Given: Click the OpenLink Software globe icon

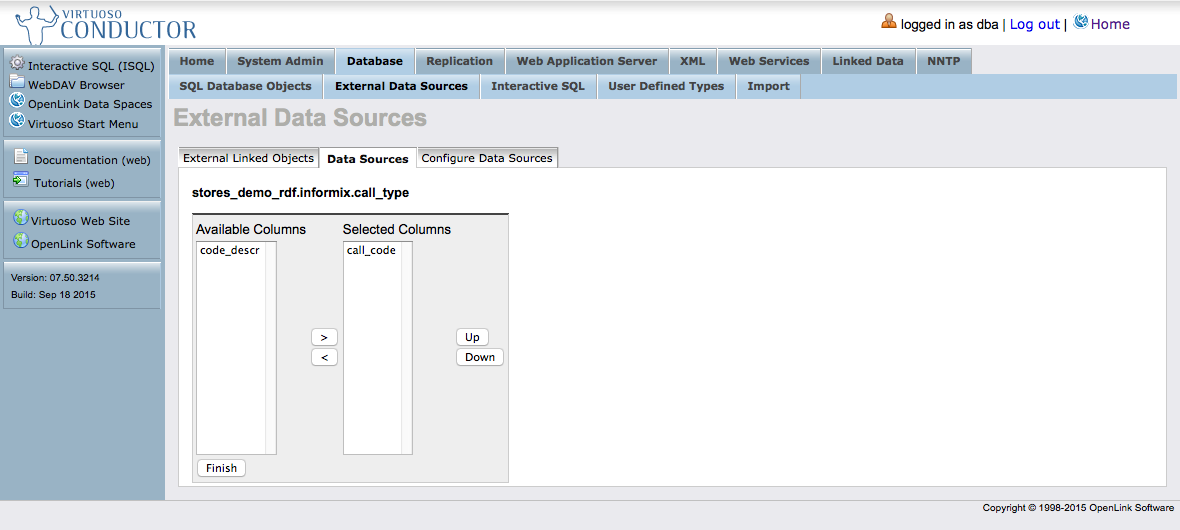Looking at the screenshot, I should coord(20,242).
